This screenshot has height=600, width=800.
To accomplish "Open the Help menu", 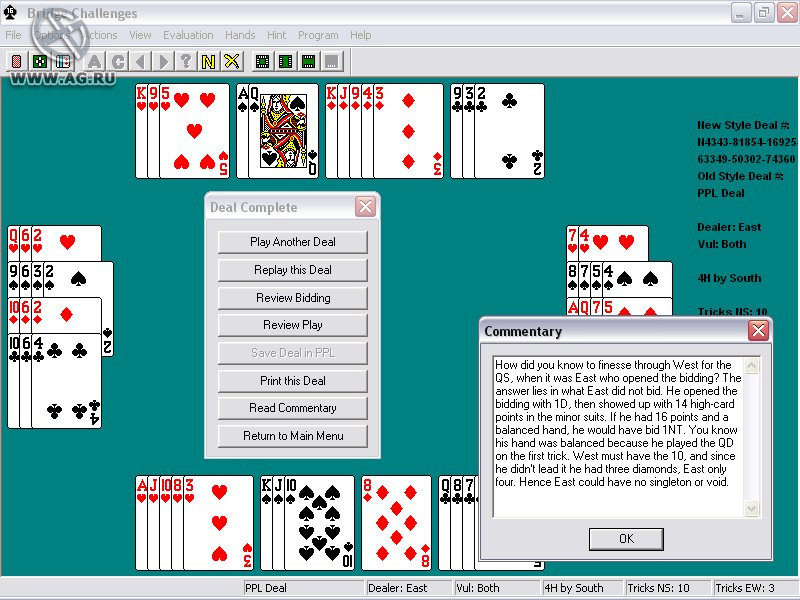I will (360, 35).
